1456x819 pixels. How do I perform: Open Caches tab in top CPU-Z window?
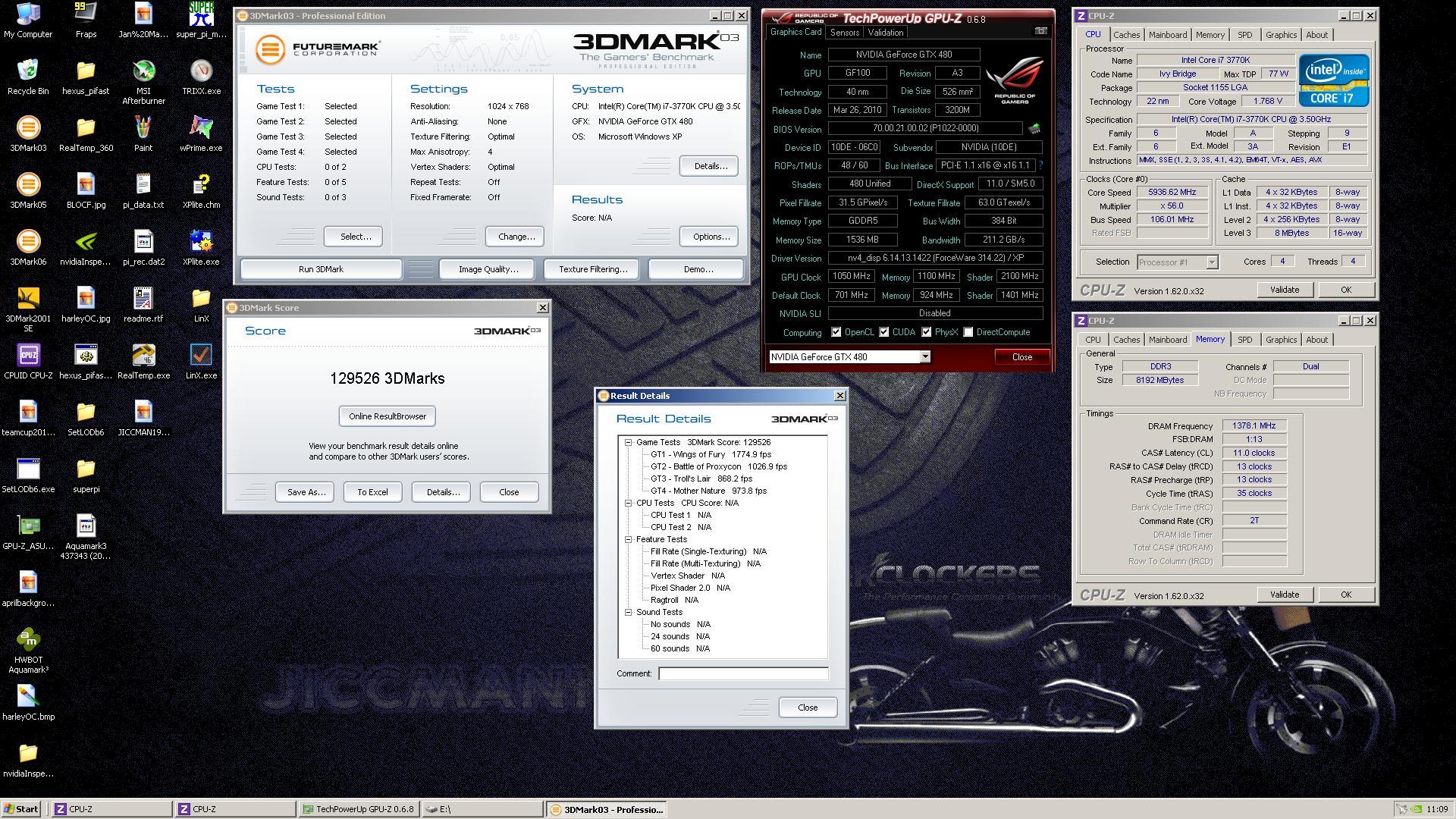pos(1126,35)
